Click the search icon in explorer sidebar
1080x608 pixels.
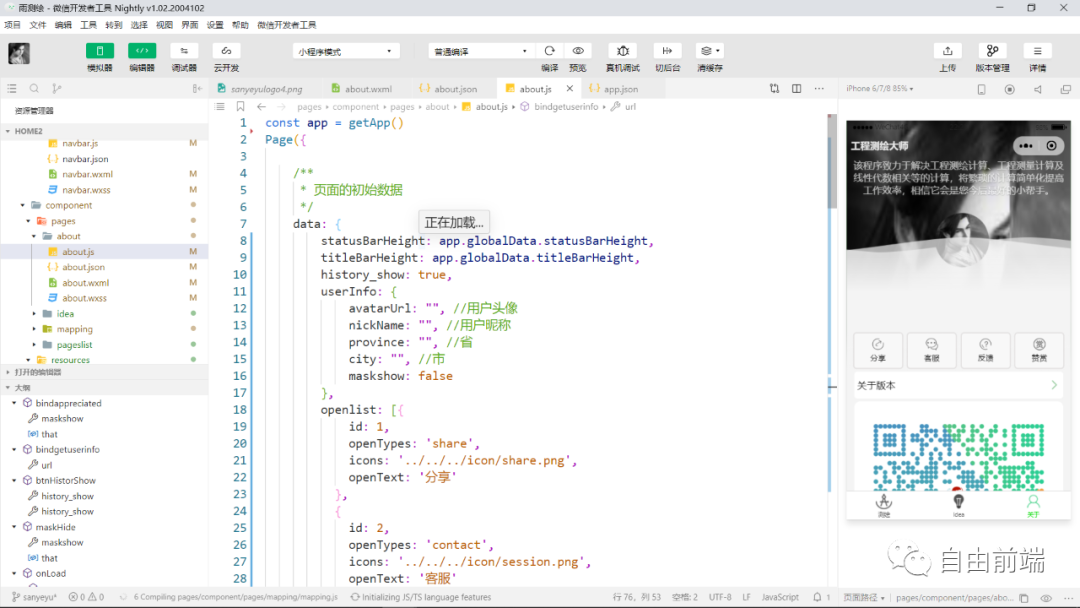click(34, 89)
